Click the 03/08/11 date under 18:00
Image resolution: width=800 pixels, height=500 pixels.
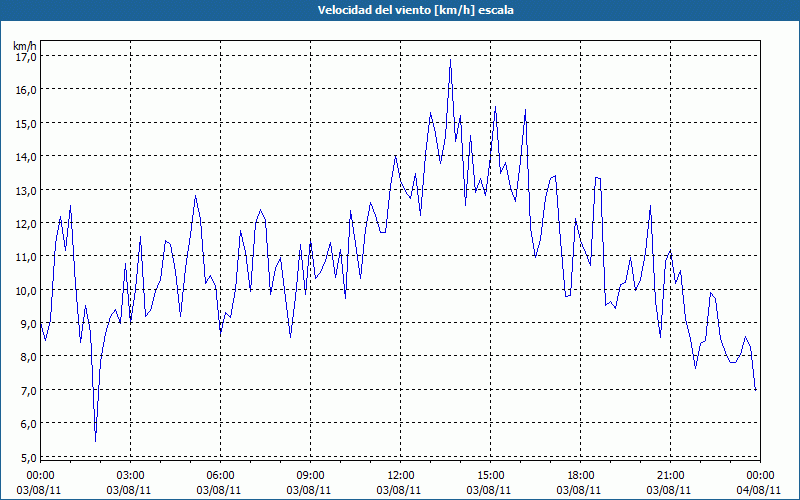click(579, 490)
